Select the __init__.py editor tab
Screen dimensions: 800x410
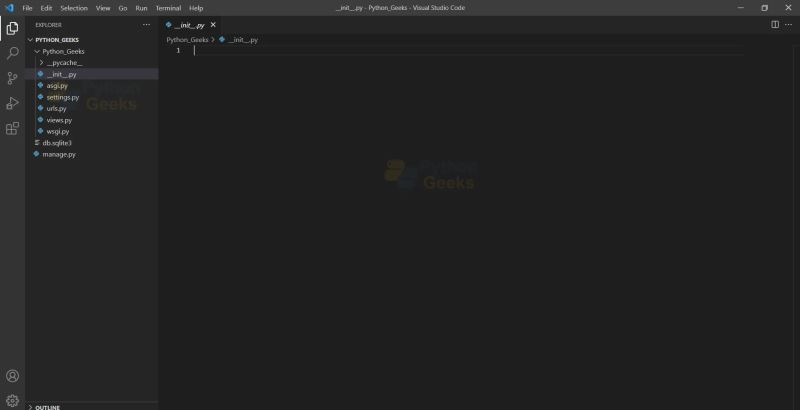click(189, 25)
